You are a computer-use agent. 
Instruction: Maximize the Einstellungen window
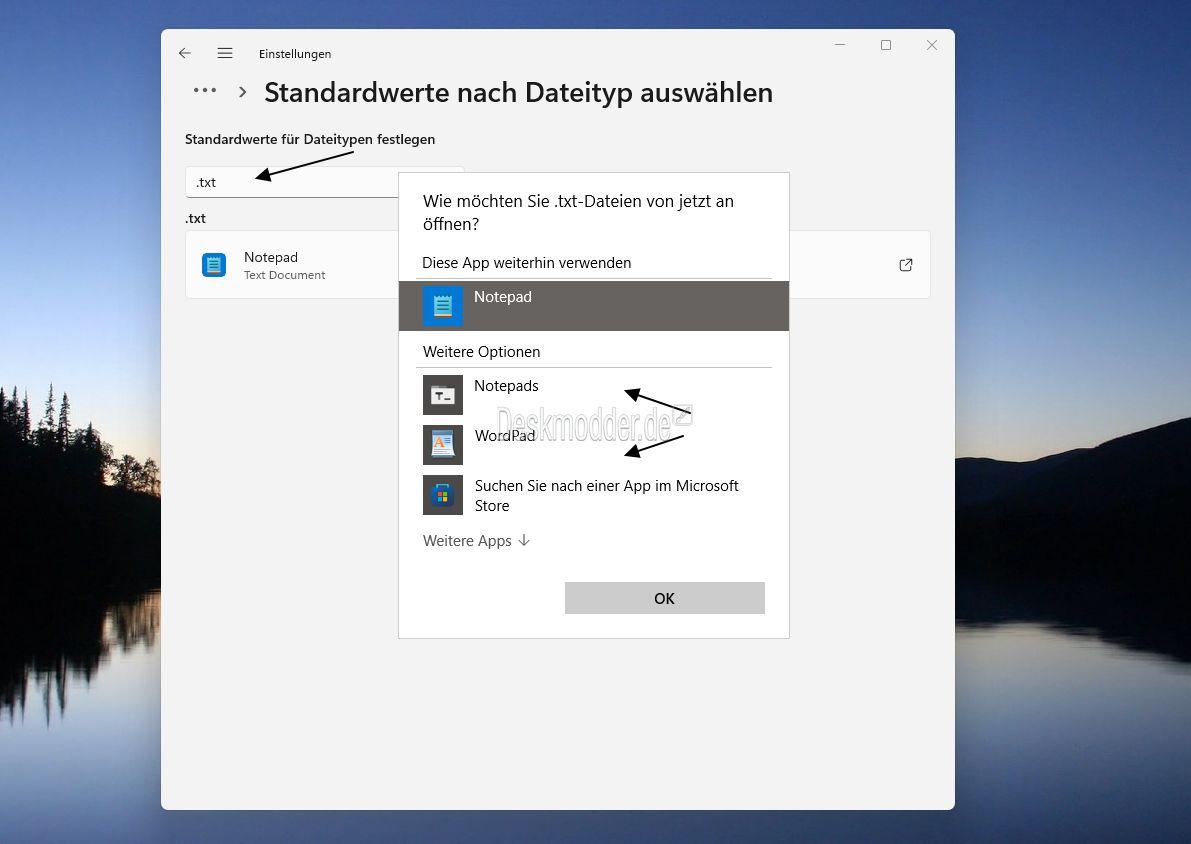tap(886, 46)
